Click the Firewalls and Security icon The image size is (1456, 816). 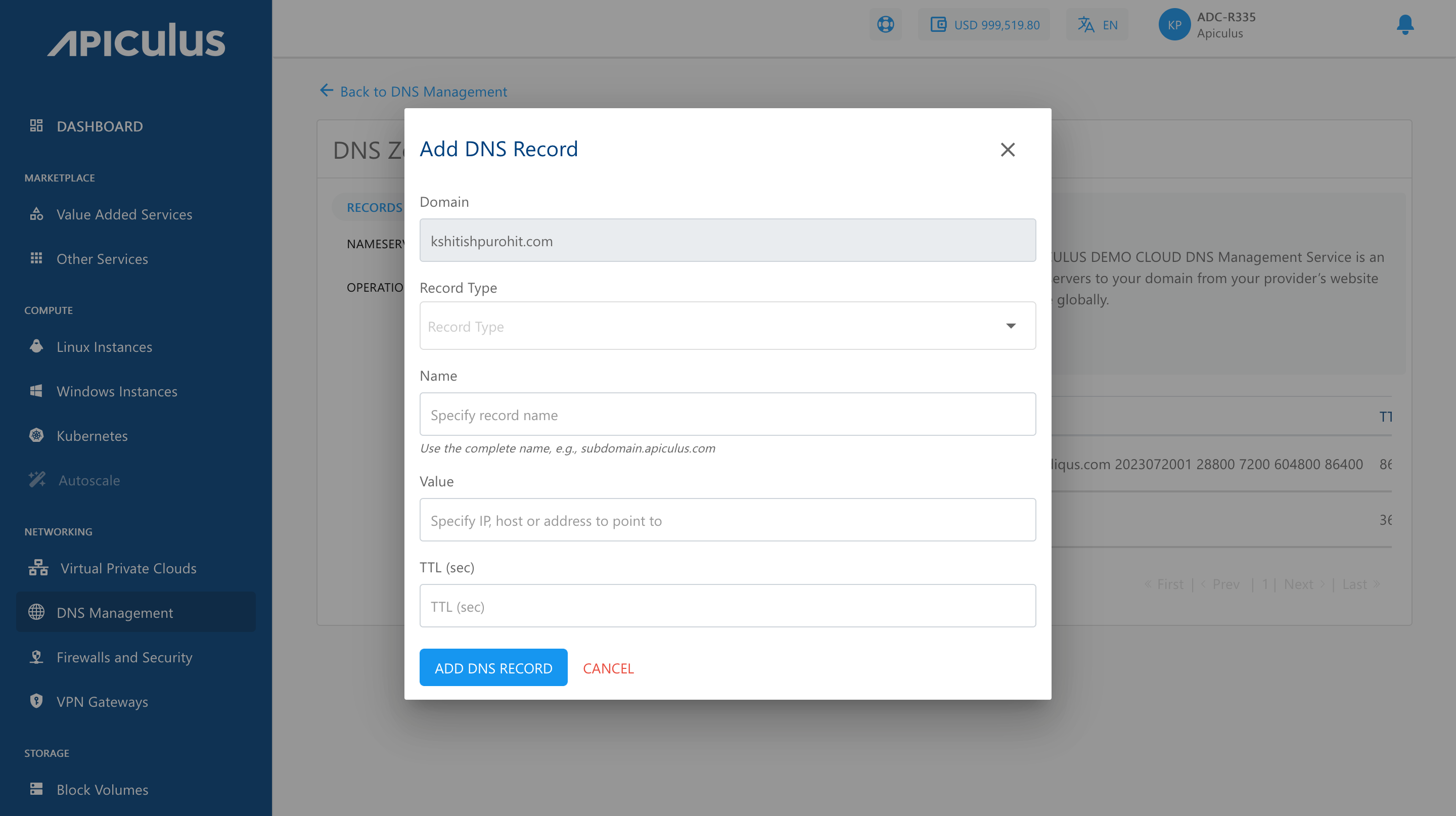click(x=36, y=656)
